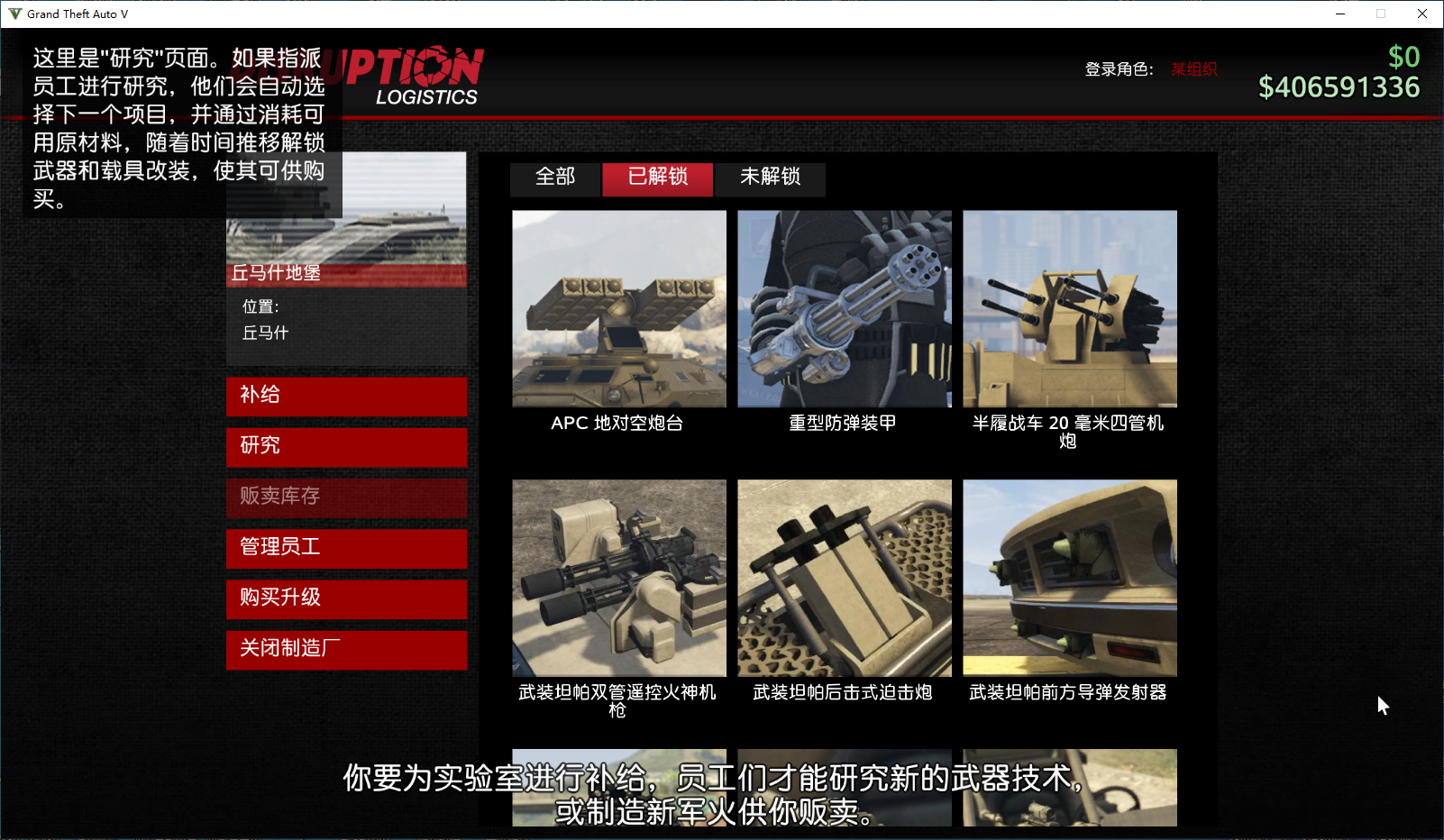
Task: Click the APC 地对空炮台 label
Action: coord(617,423)
